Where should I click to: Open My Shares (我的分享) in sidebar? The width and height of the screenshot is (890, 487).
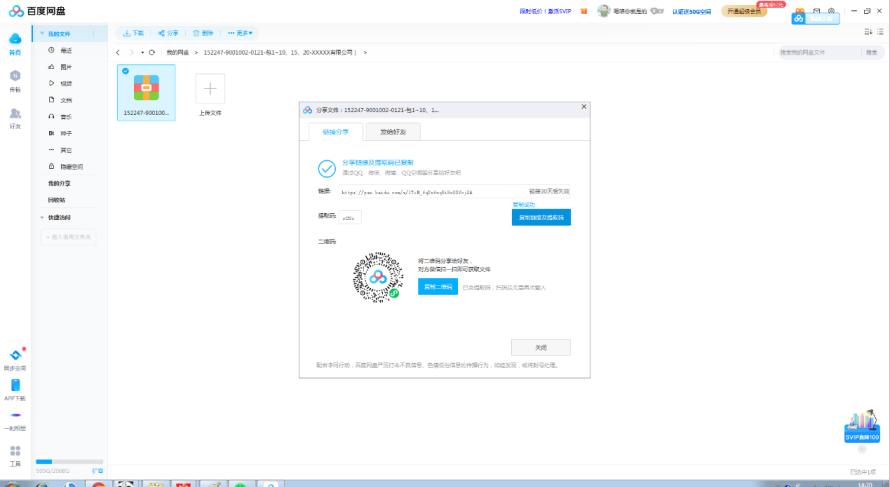coord(59,183)
